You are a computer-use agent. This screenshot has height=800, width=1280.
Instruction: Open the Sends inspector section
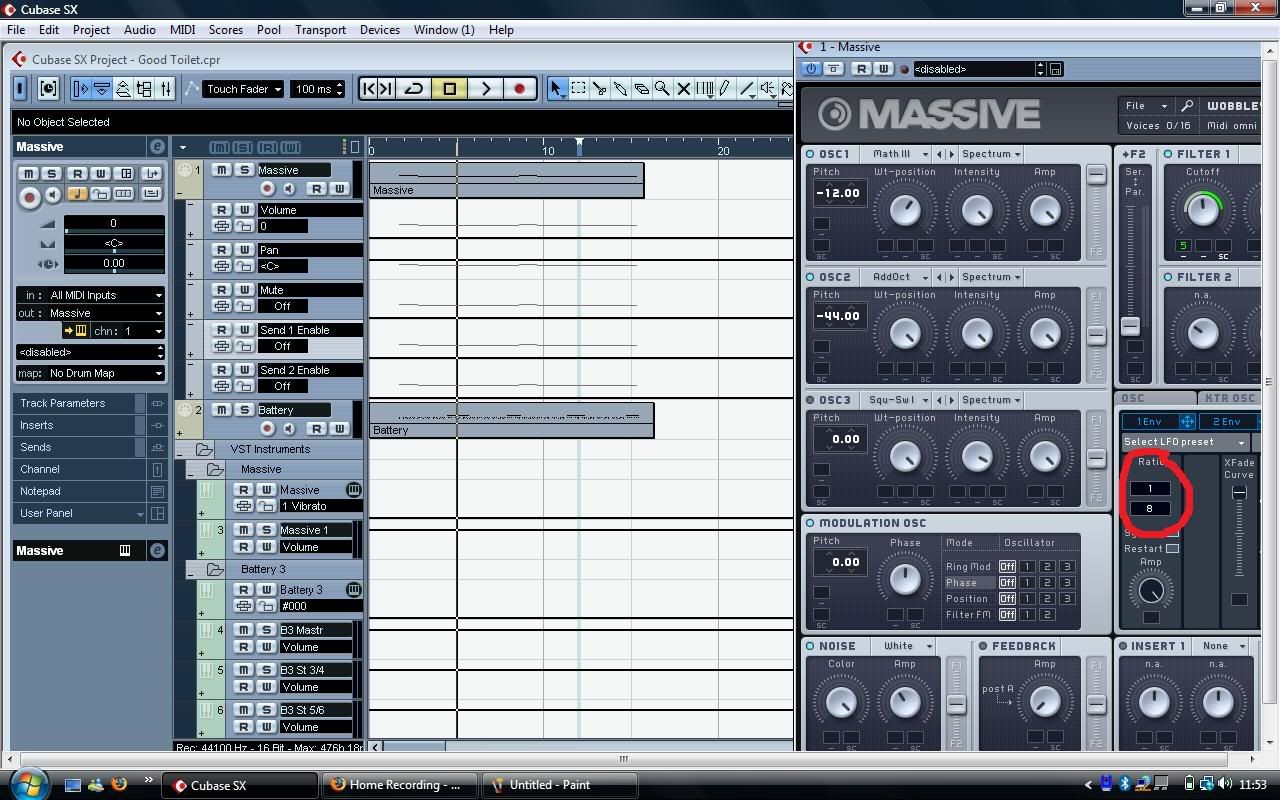[89, 447]
